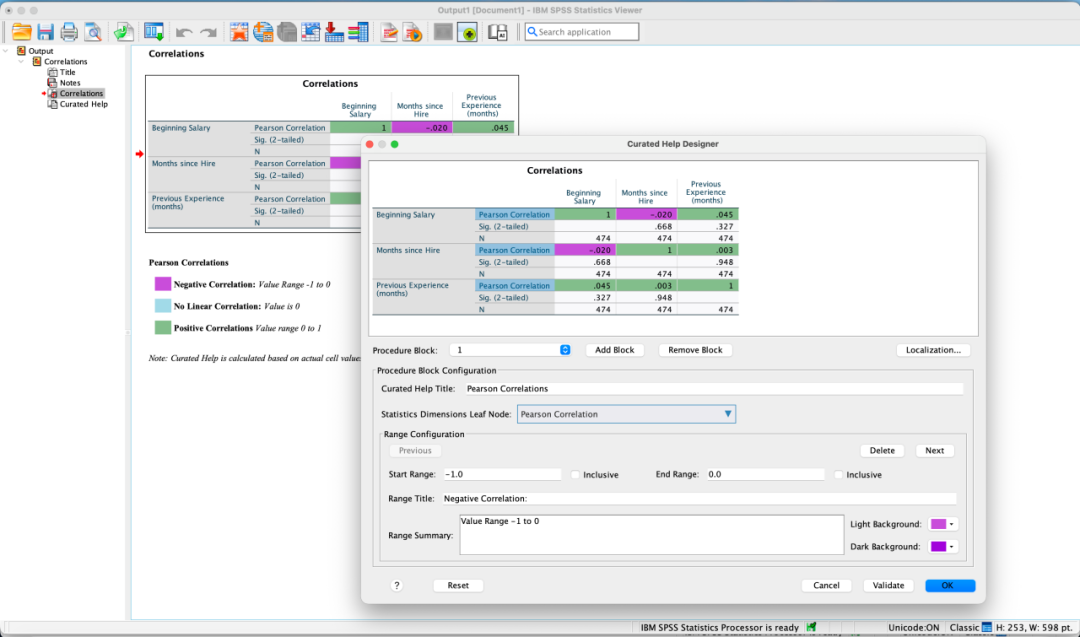
Task: Toggle the Start Range Inclusive checkbox
Action: [x=575, y=474]
